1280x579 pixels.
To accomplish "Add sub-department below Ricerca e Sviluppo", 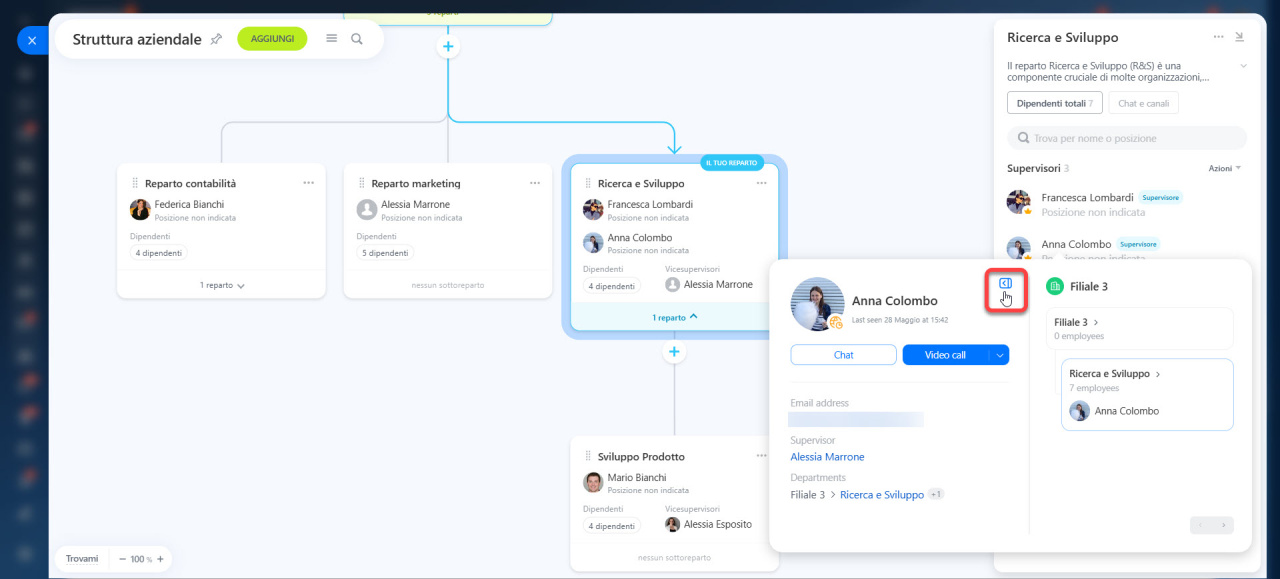I will tap(674, 352).
